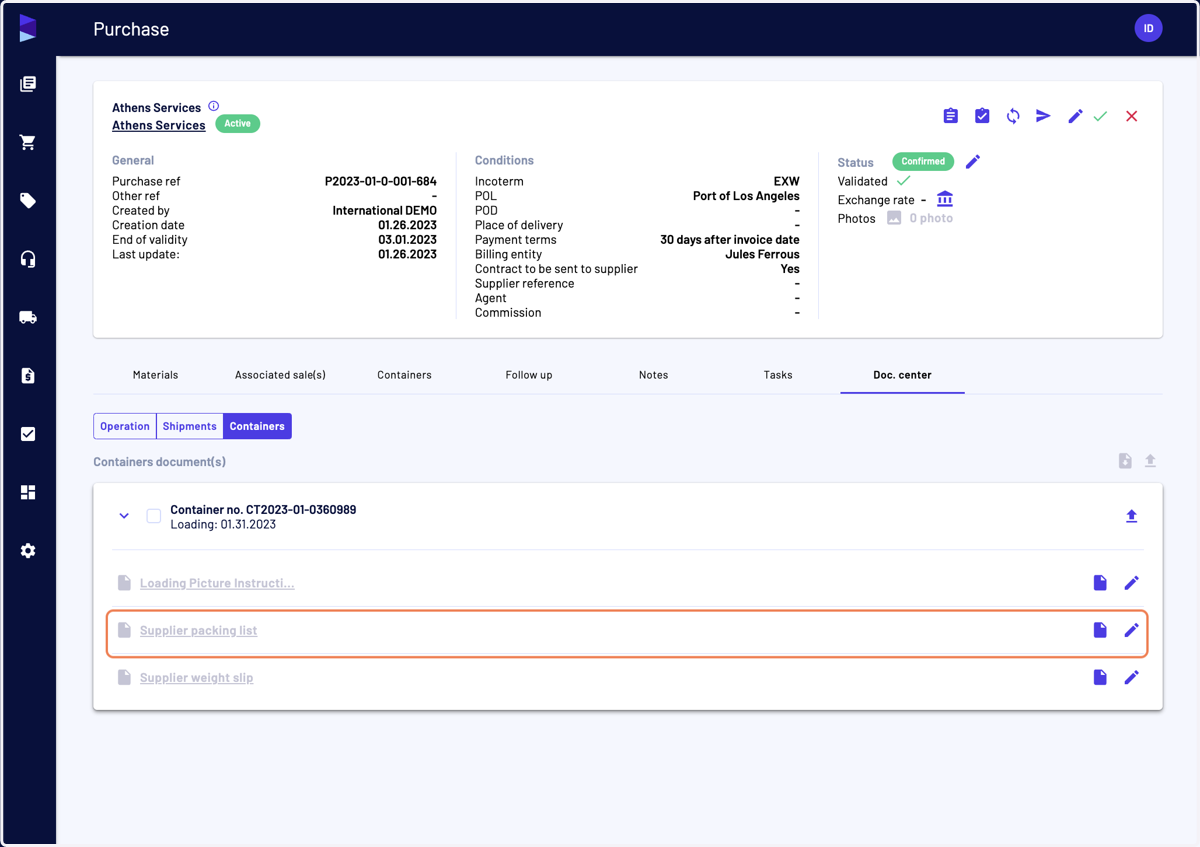Click file icon on Loading Picture Instructi row
This screenshot has width=1200, height=847.
(1100, 583)
